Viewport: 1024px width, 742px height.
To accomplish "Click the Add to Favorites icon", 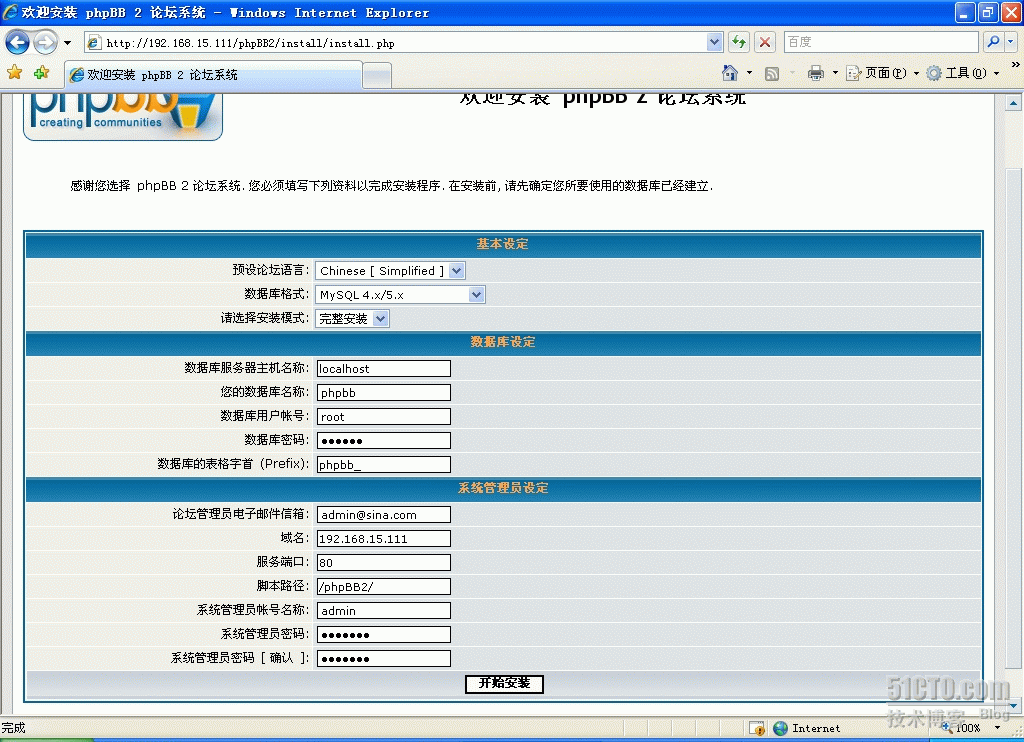I will coord(41,73).
